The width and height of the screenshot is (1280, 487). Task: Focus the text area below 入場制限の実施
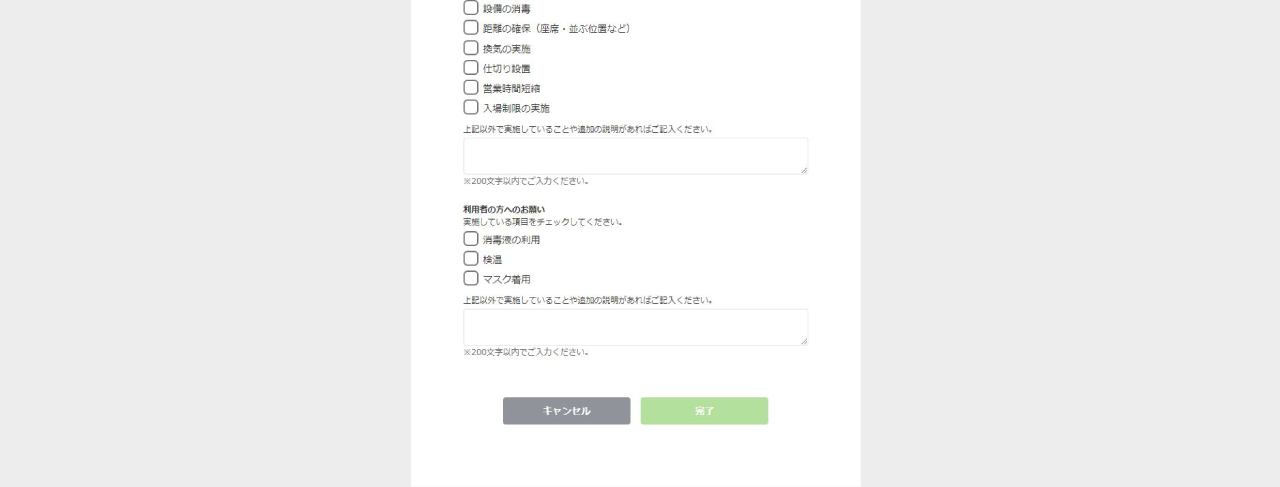(x=635, y=156)
